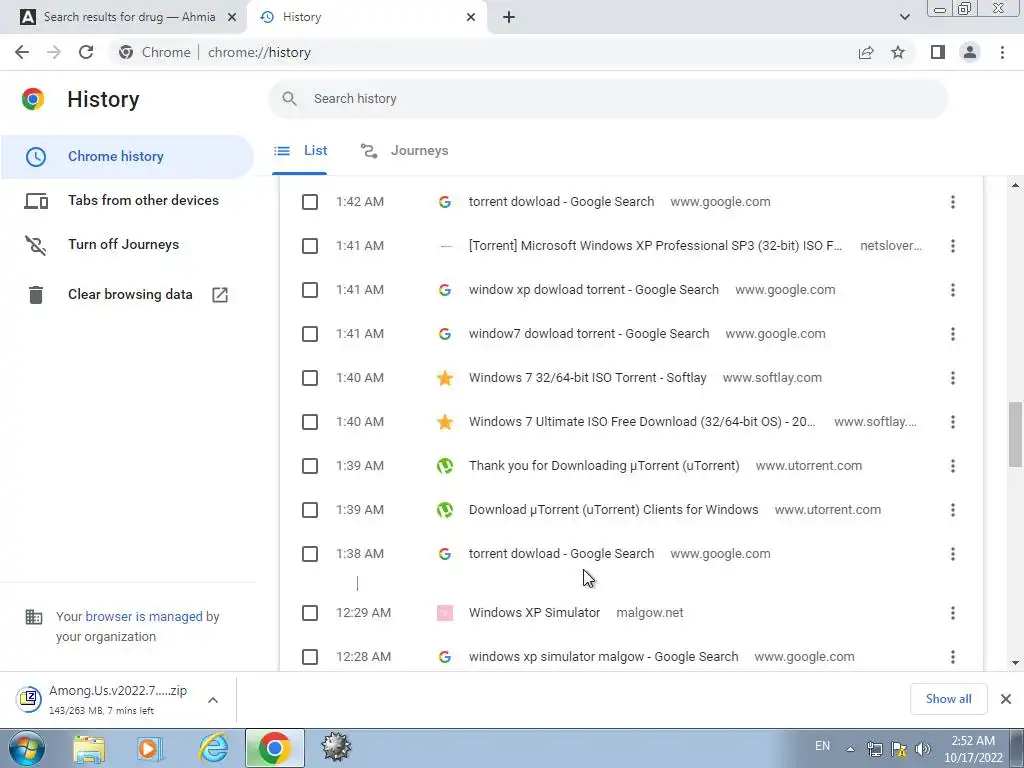
Task: Check the window xp dowload torrent entry
Action: [310, 290]
